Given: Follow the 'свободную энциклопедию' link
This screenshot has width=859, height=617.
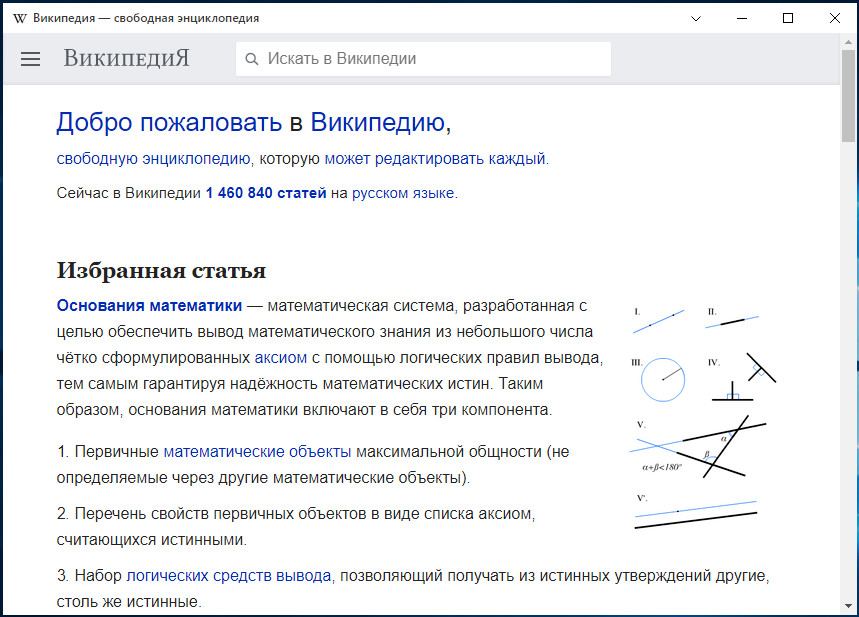Looking at the screenshot, I should click(153, 159).
